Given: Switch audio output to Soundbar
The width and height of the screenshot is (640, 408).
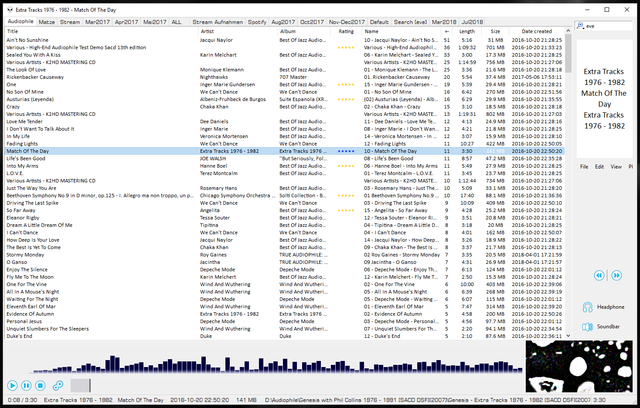Looking at the screenshot, I should coord(608,326).
